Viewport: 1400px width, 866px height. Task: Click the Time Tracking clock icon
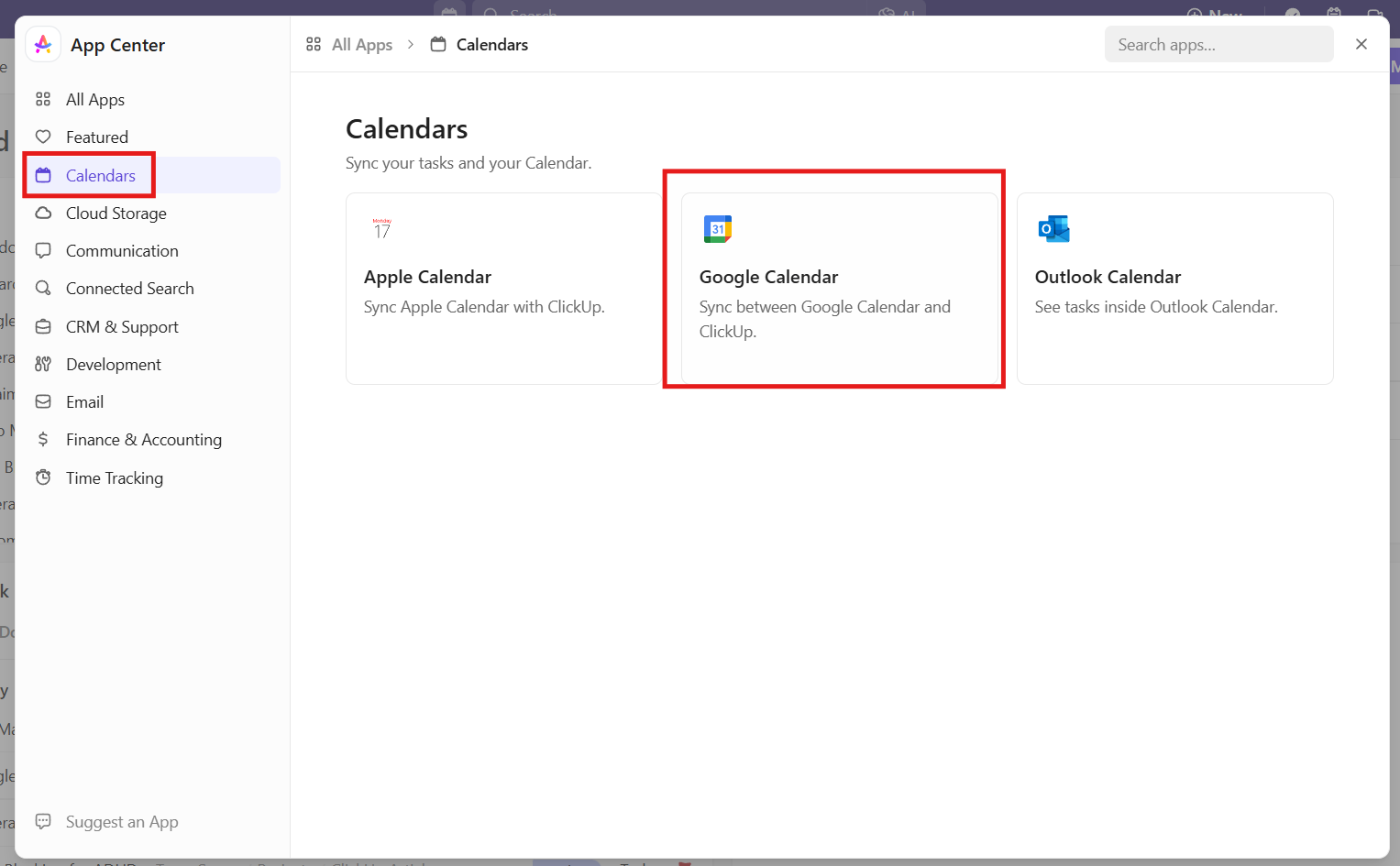[x=43, y=477]
